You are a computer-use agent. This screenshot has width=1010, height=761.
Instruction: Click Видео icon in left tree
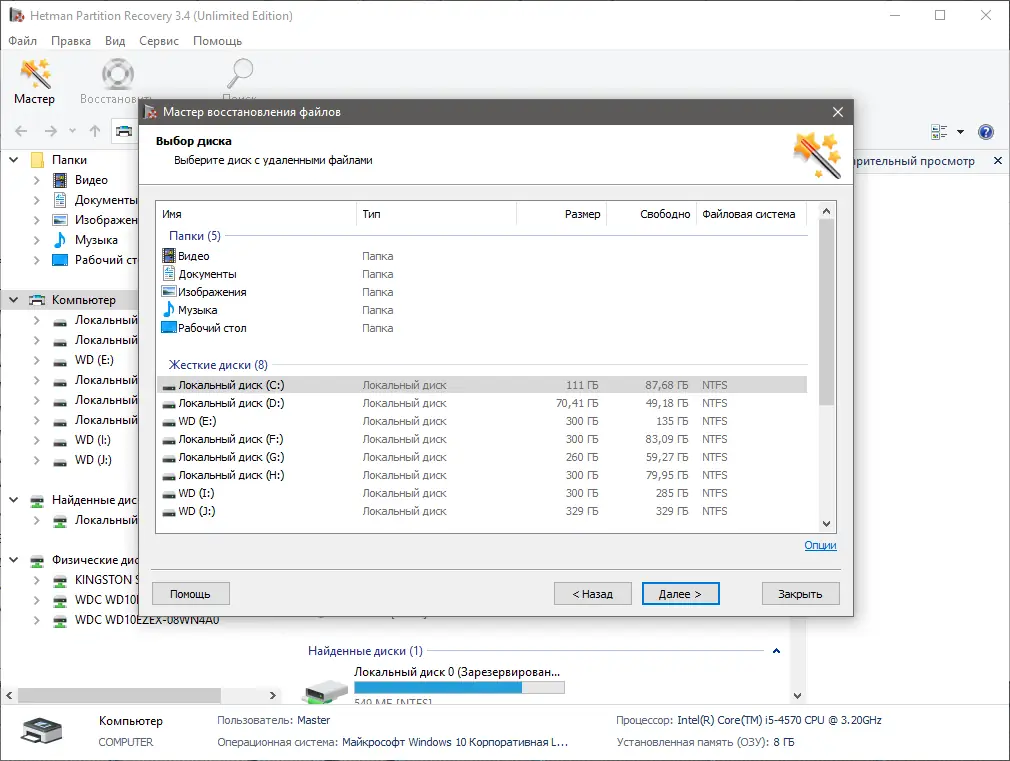[60, 180]
